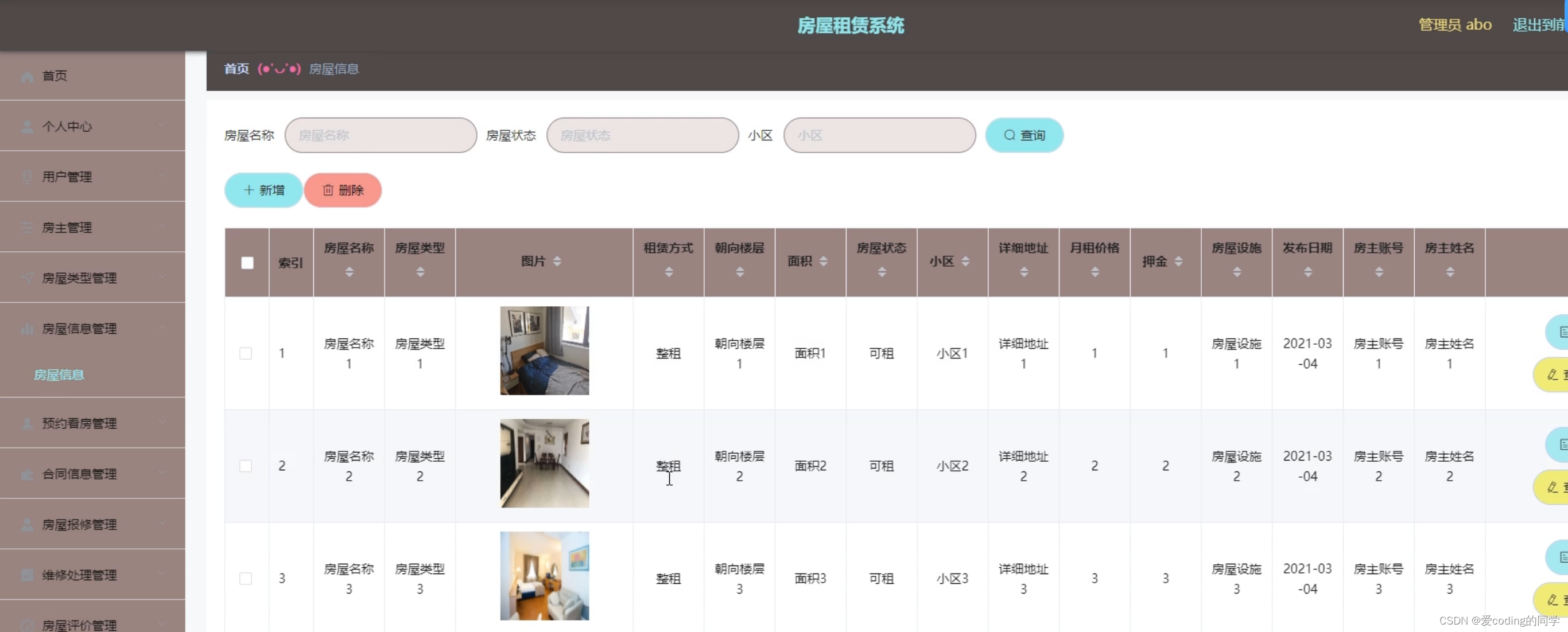Viewport: 1568px width, 632px height.
Task: Click the sort arrows on 面积 column
Action: (x=824, y=262)
